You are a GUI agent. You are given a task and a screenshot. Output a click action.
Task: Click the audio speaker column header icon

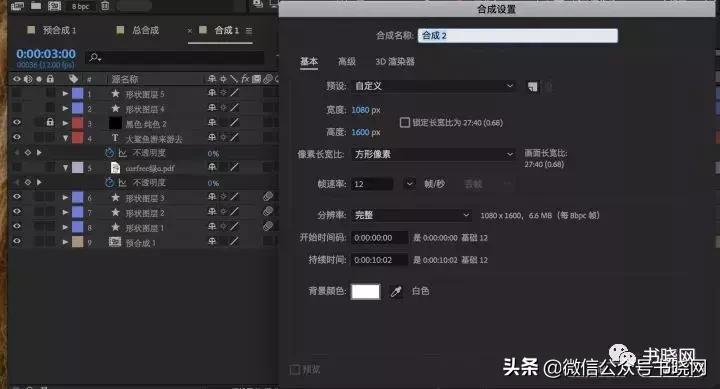[x=28, y=79]
